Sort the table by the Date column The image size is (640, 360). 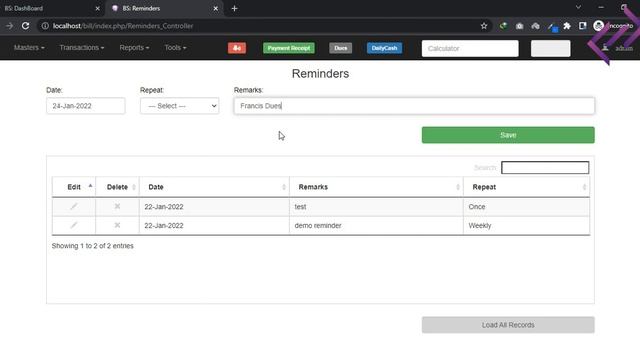(x=214, y=187)
